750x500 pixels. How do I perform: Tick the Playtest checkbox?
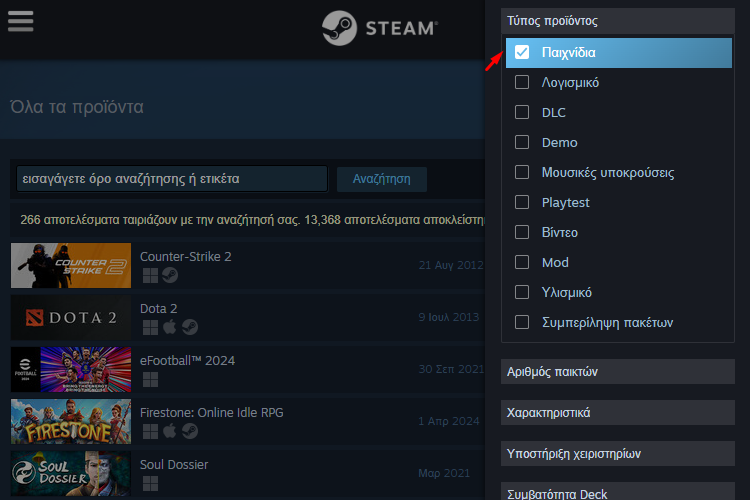pyautogui.click(x=522, y=202)
